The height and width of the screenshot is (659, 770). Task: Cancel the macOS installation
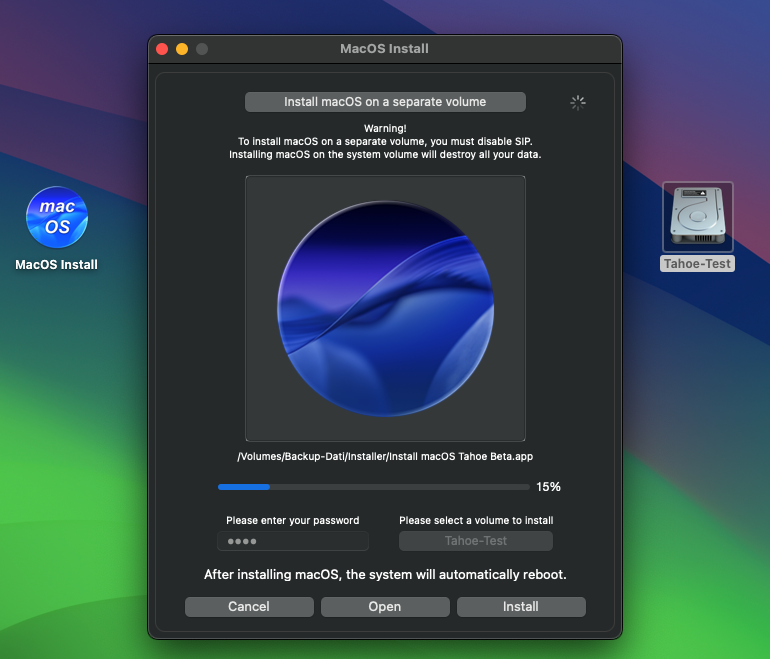point(249,607)
